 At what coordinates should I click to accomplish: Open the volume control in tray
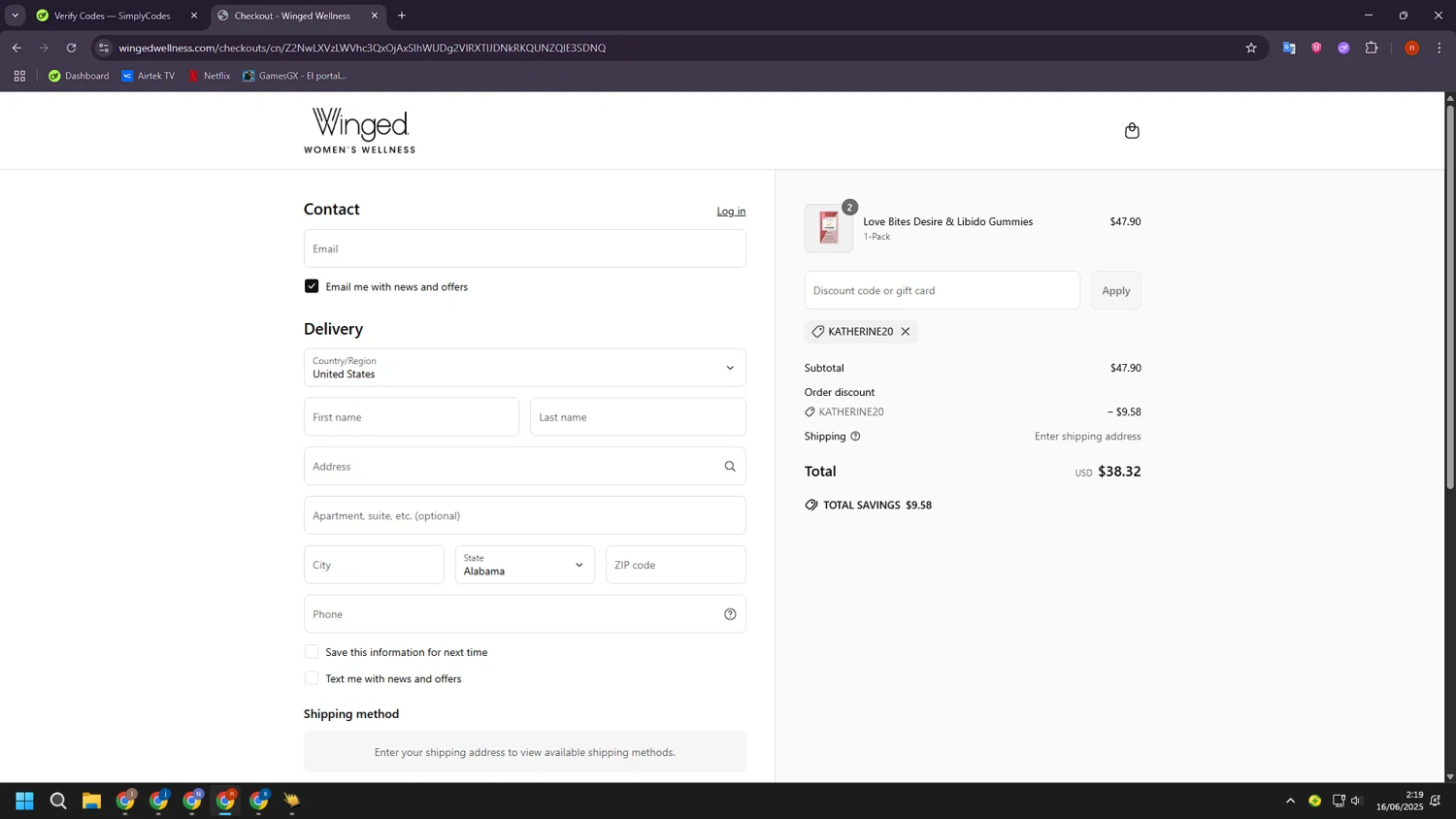click(1357, 801)
